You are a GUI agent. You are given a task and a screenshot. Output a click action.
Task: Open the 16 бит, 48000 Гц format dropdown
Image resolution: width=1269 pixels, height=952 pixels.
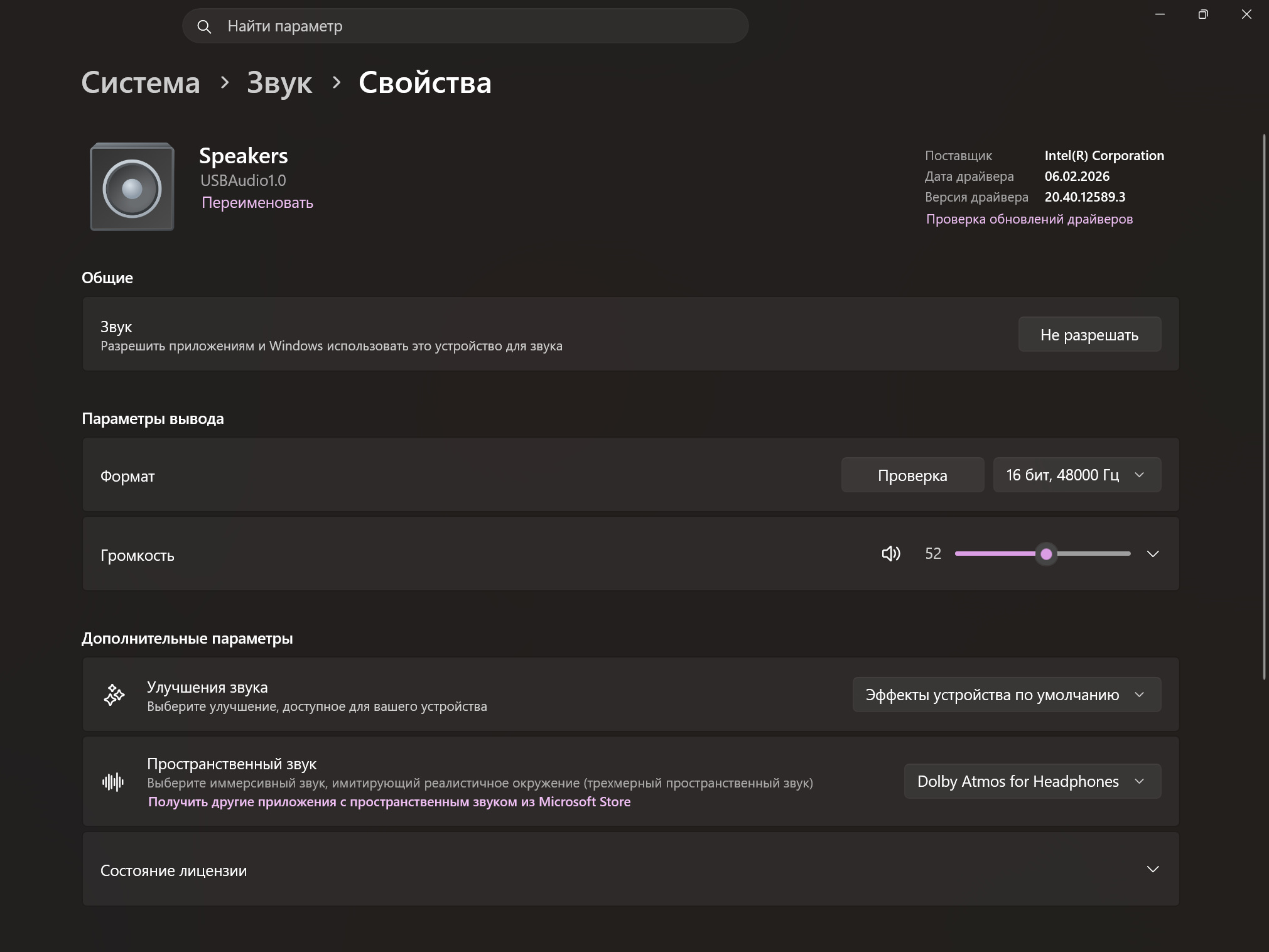(x=1077, y=475)
